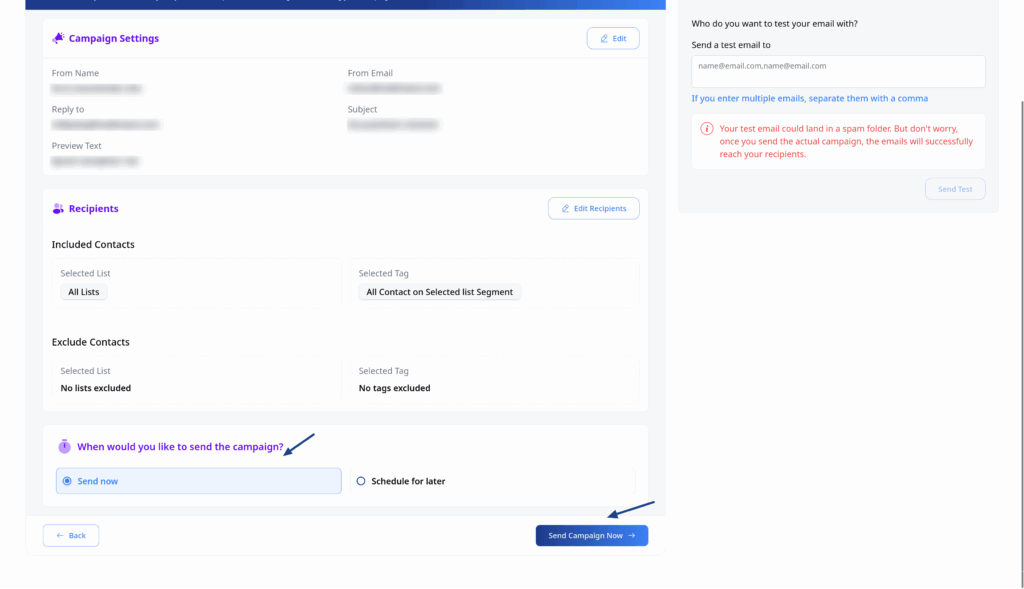Click the comma-separate multiple emails hint link
Image resolution: width=1024 pixels, height=589 pixels.
[809, 98]
